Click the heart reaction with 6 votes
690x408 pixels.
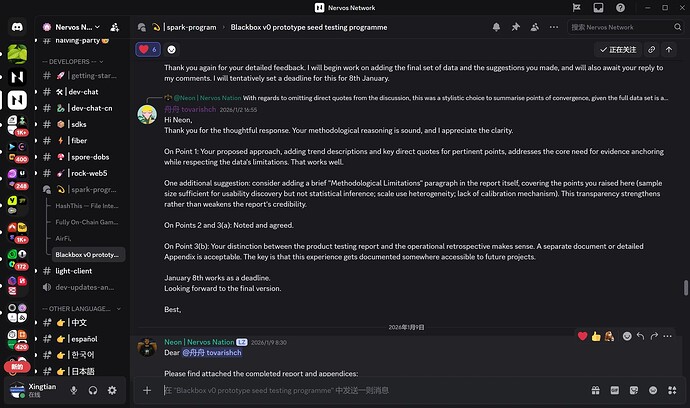148,48
